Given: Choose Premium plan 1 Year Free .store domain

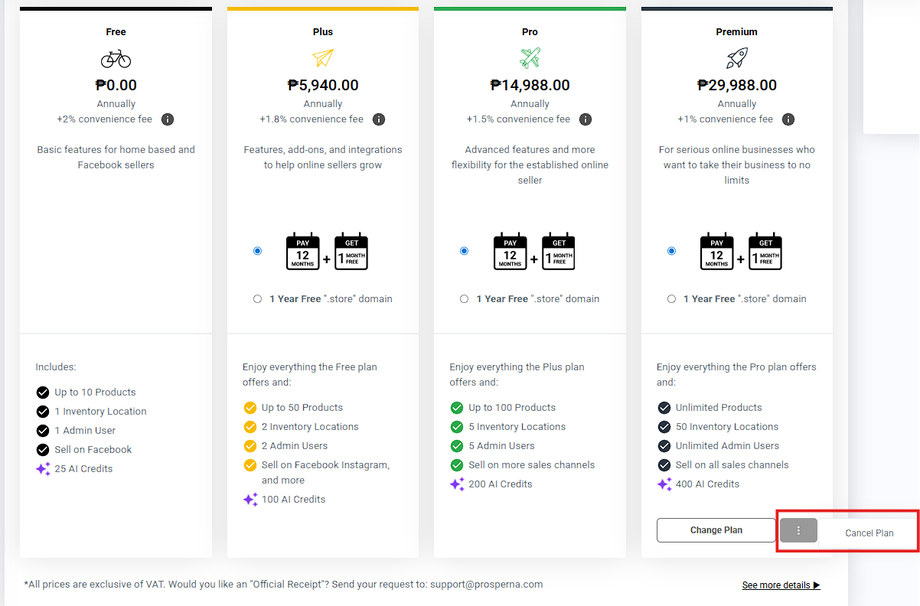Looking at the screenshot, I should 672,299.
